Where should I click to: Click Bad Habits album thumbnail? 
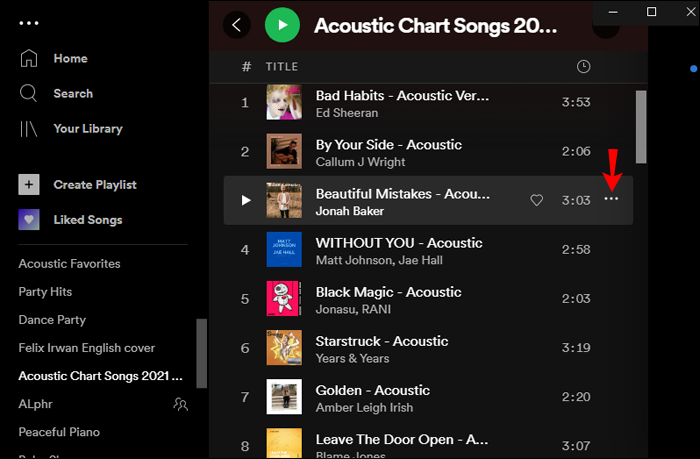point(284,103)
